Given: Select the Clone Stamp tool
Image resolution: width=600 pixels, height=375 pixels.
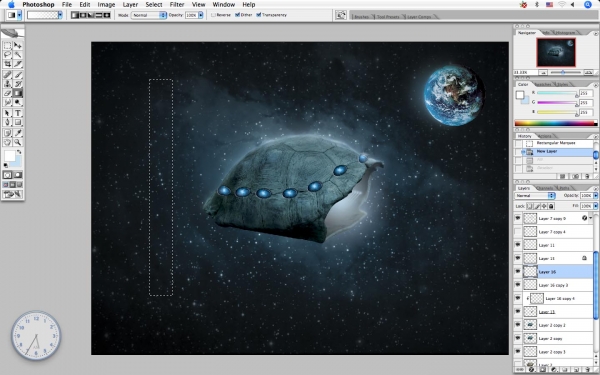Looking at the screenshot, I should (x=7, y=84).
